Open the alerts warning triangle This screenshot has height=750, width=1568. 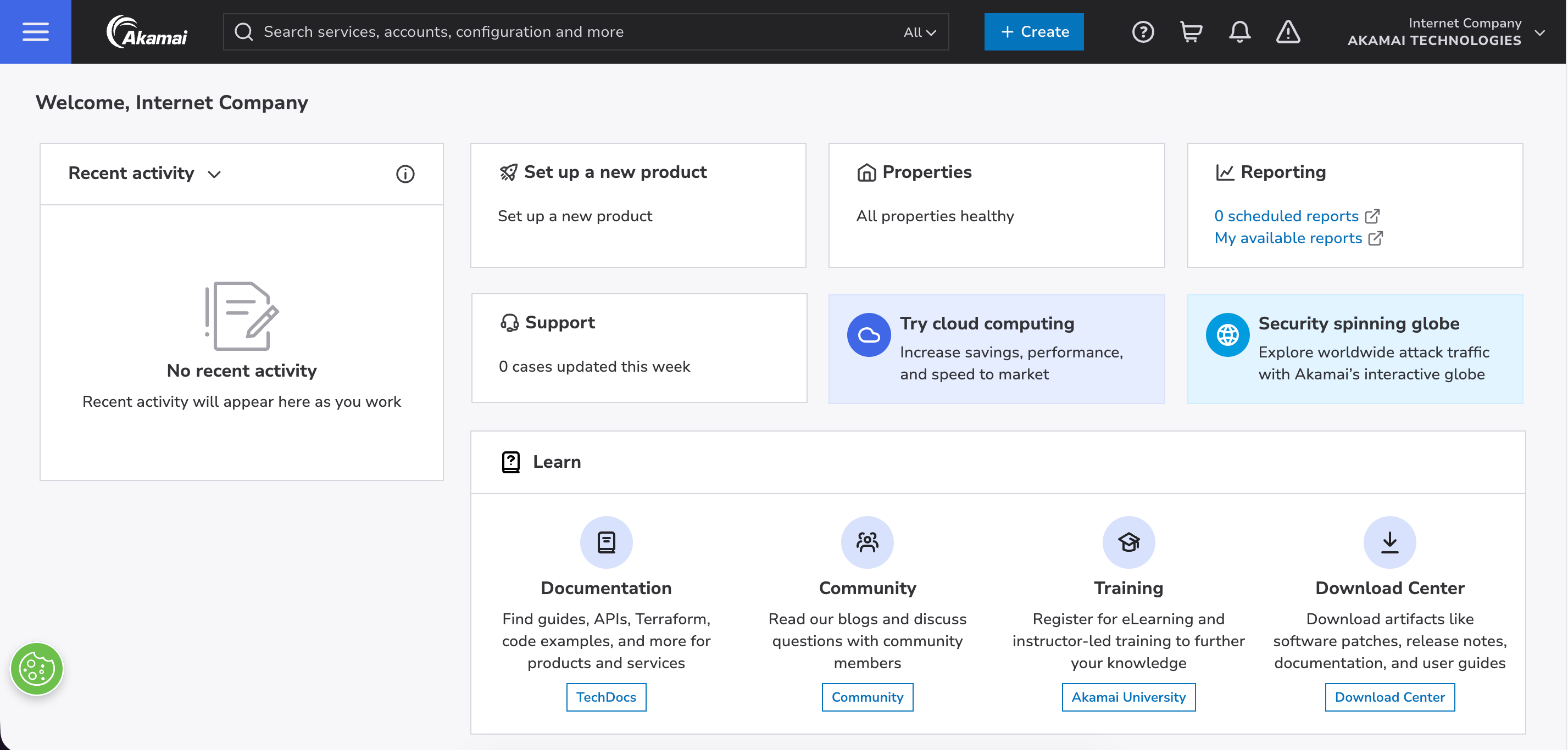[x=1288, y=32]
